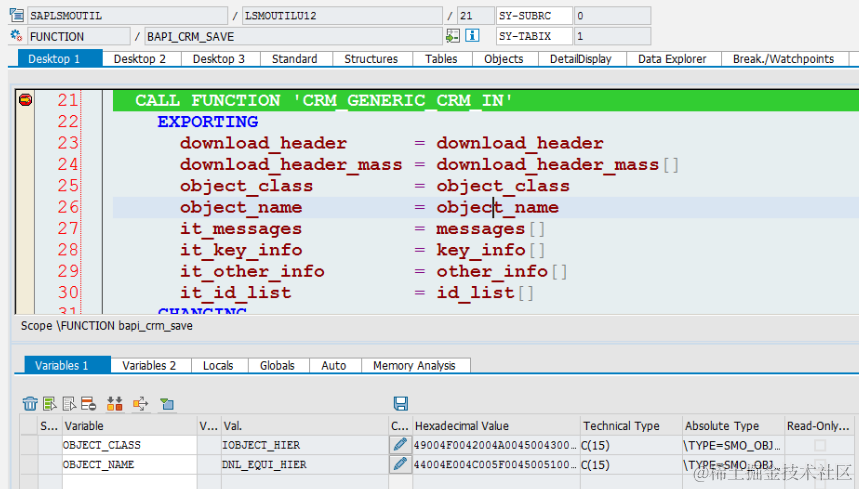The width and height of the screenshot is (859, 489).
Task: Open the Break./Watchpoints tab
Action: pyautogui.click(x=783, y=59)
